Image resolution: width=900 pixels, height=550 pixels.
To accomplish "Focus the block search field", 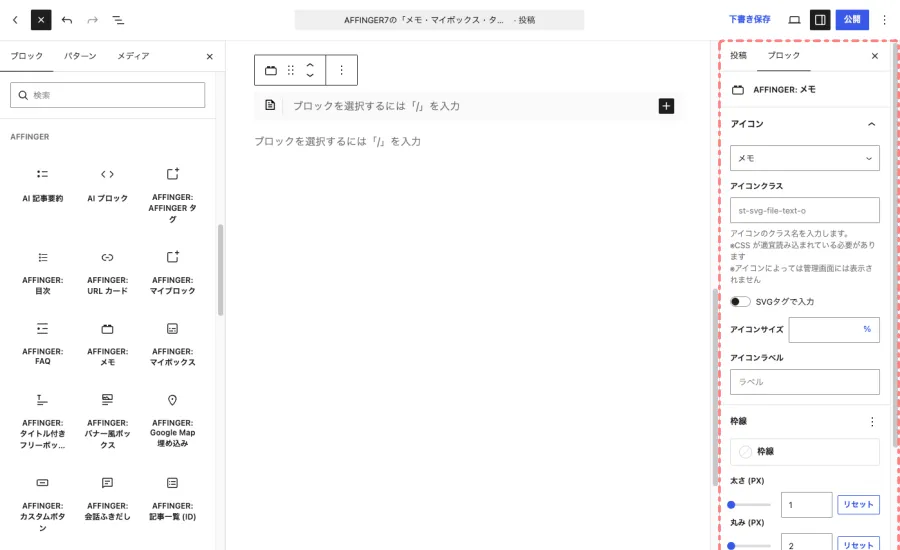I will [107, 95].
